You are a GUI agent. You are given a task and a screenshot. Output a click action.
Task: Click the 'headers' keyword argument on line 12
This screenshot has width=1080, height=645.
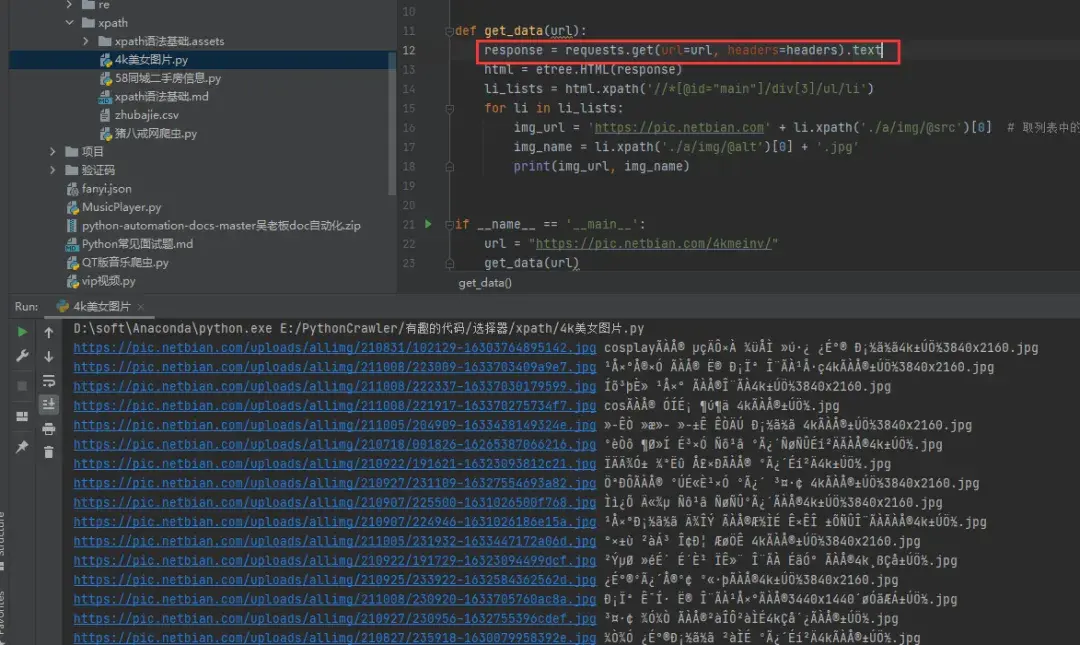pyautogui.click(x=753, y=50)
